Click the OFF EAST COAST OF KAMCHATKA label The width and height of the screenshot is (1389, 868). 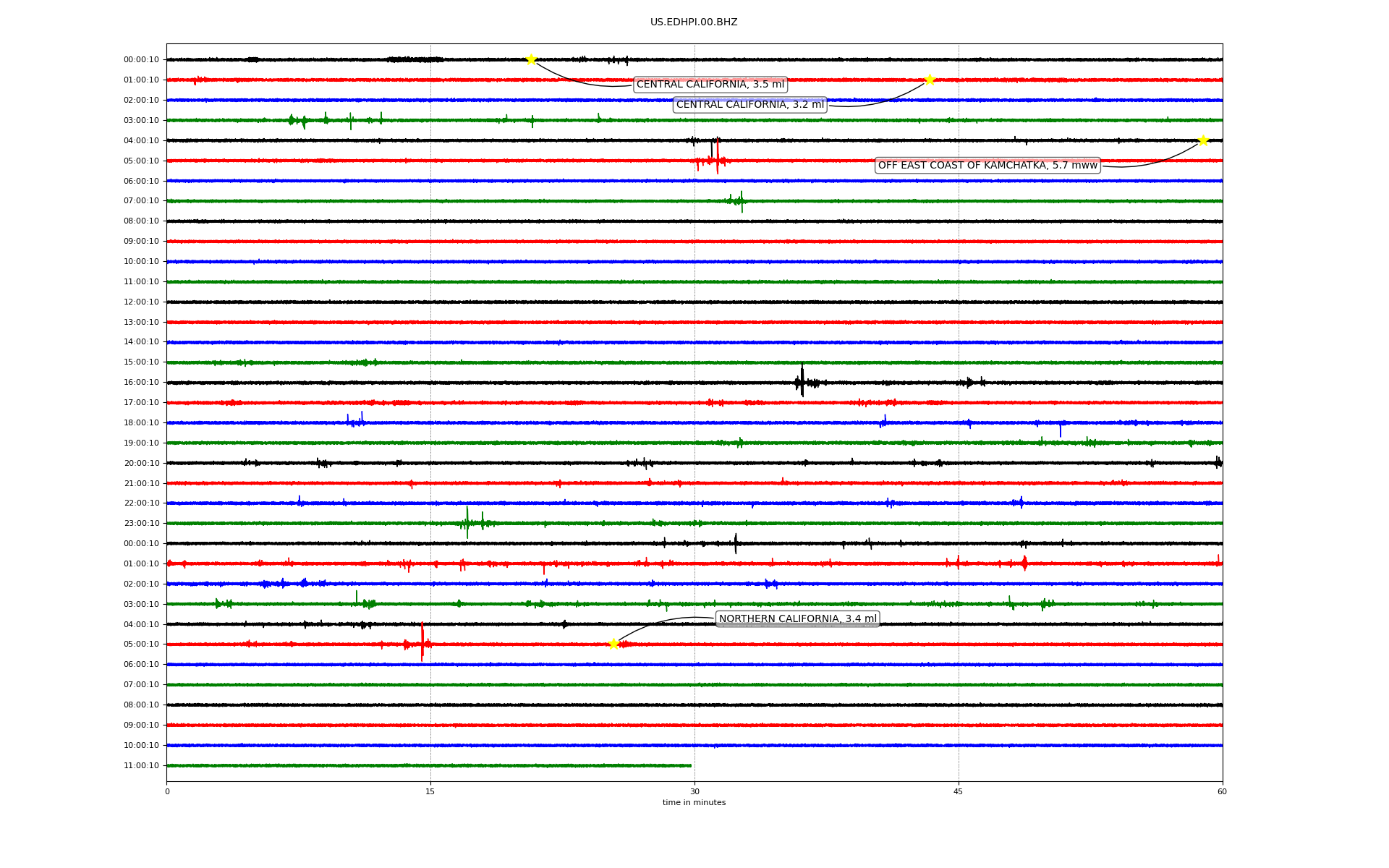coord(987,166)
